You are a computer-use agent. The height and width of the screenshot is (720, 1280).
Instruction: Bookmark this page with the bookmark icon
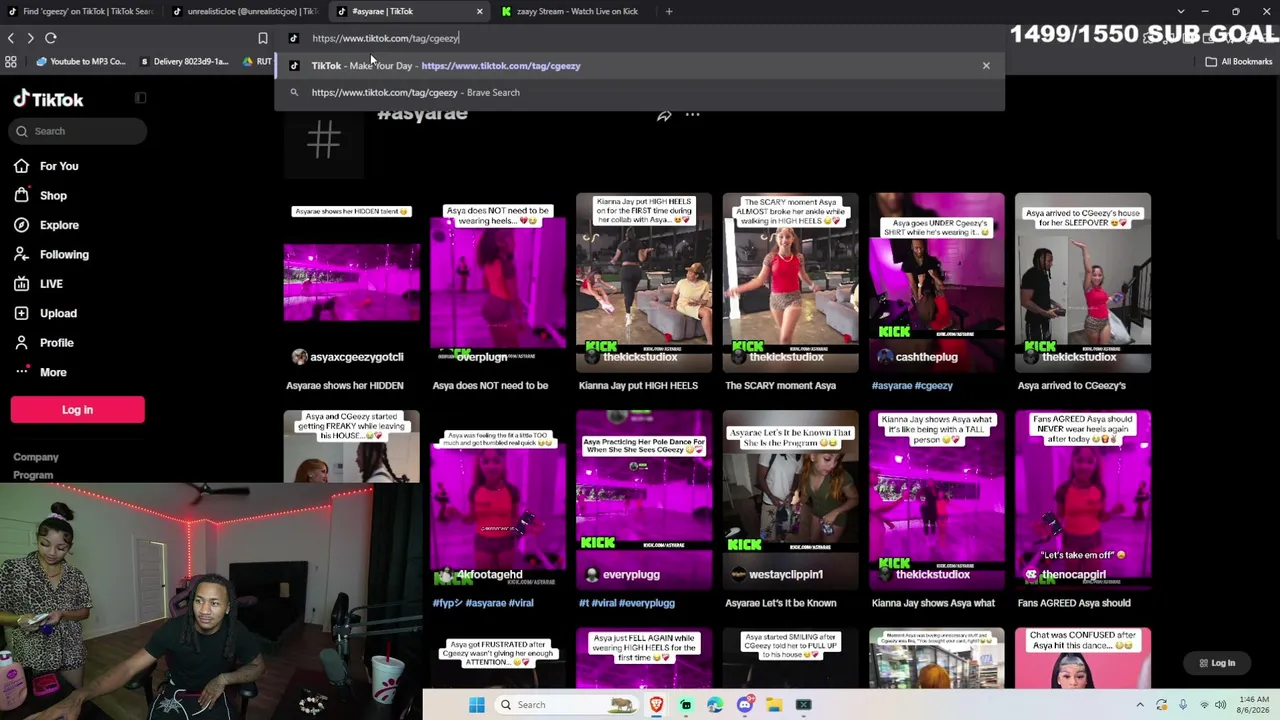(x=263, y=38)
